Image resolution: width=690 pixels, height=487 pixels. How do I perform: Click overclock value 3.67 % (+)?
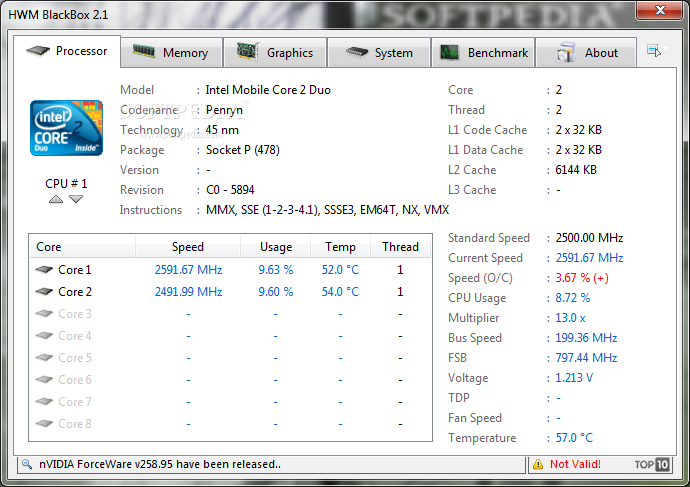click(582, 278)
